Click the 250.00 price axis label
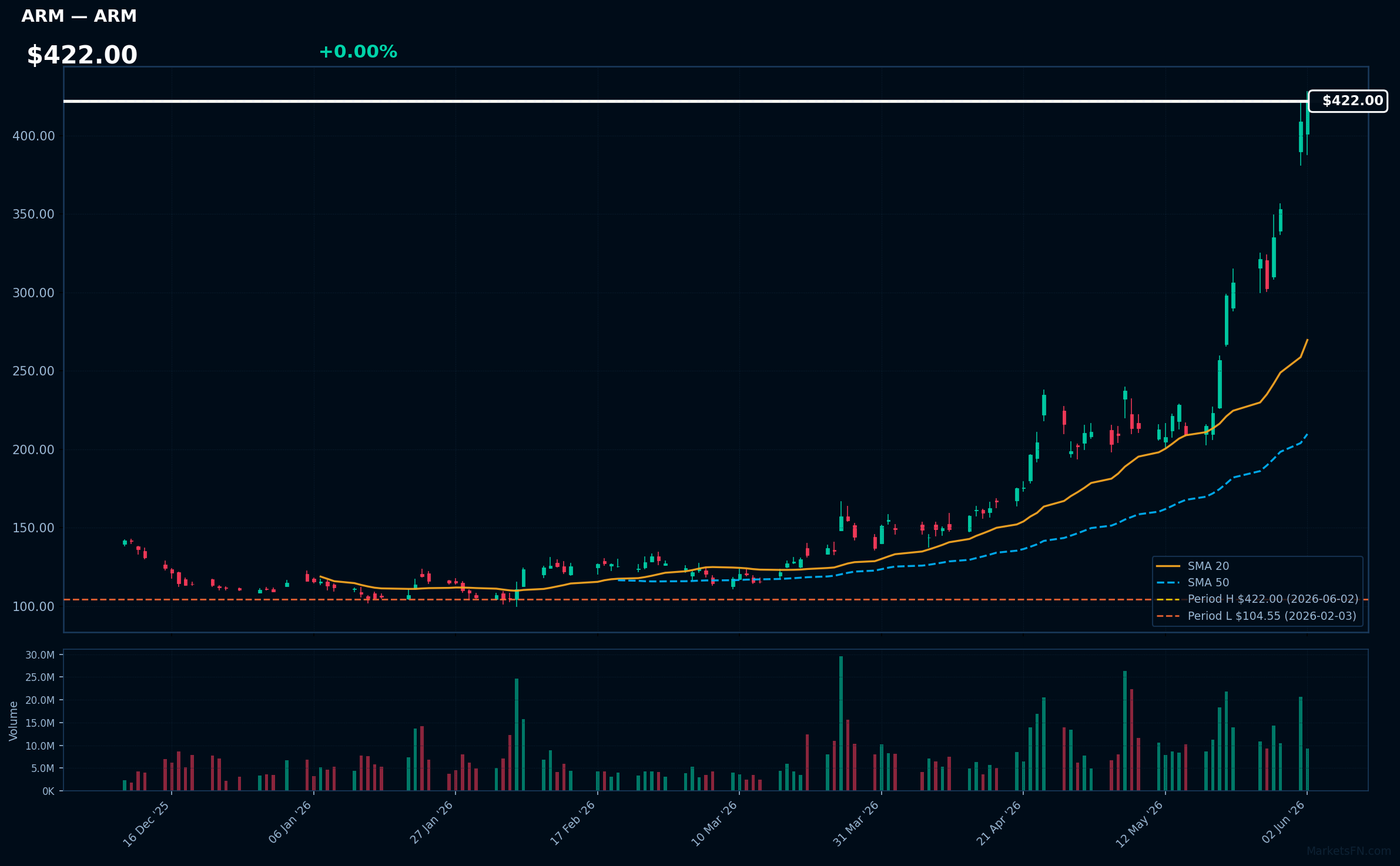 point(34,371)
